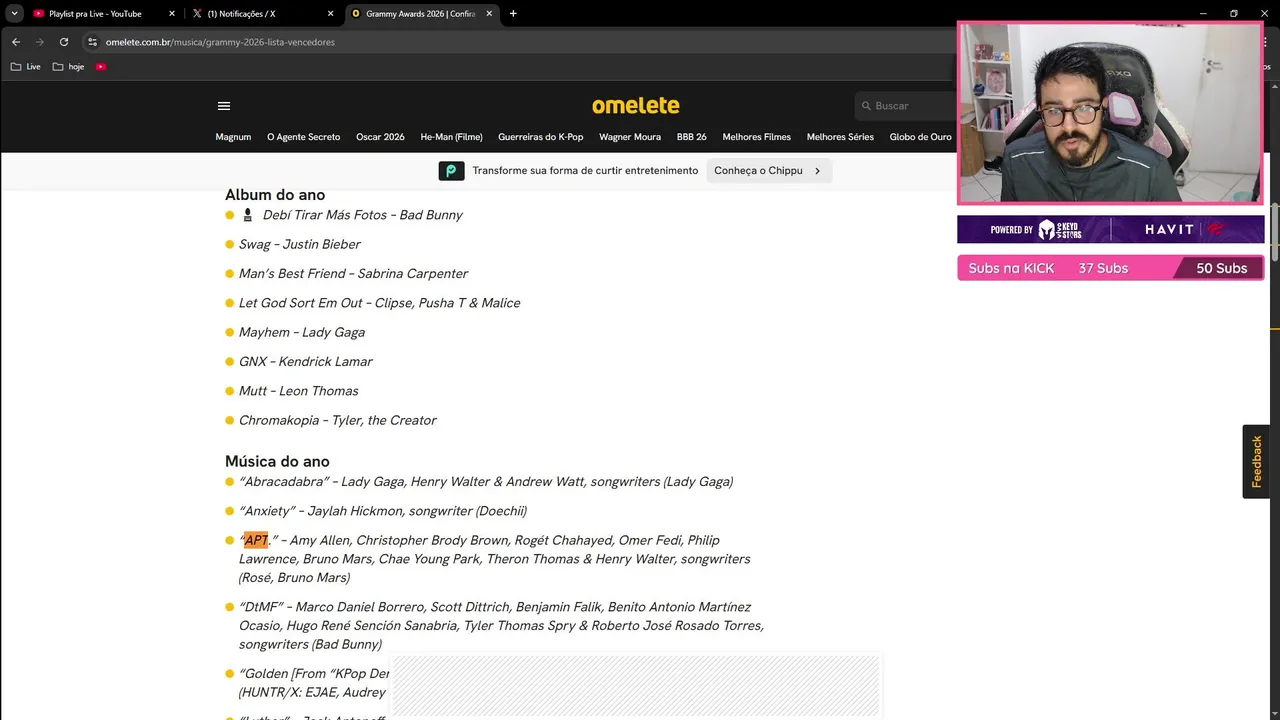1280x720 pixels.
Task: Click 'Mayhem – Lady Gaga' entry
Action: (302, 332)
